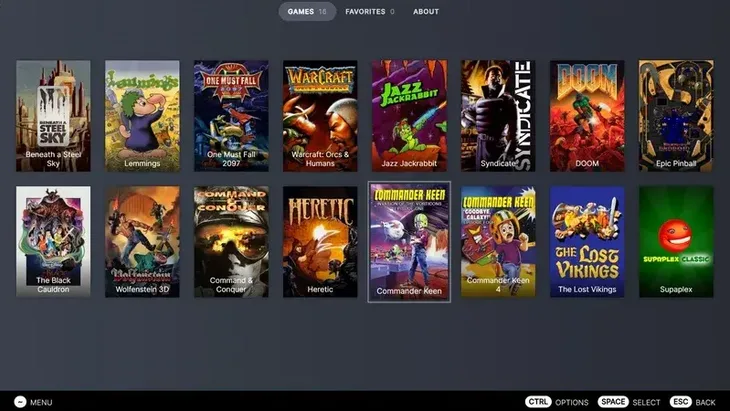Choose One Must Fall 2097 cover
This screenshot has height=411, width=730.
(x=231, y=116)
